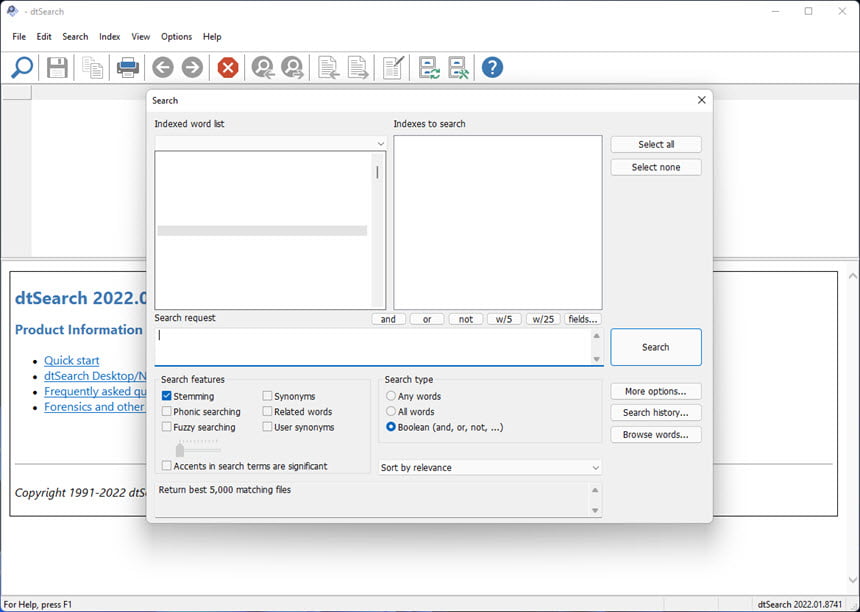The width and height of the screenshot is (860, 612).
Task: Open the Search menu
Action: 75,37
